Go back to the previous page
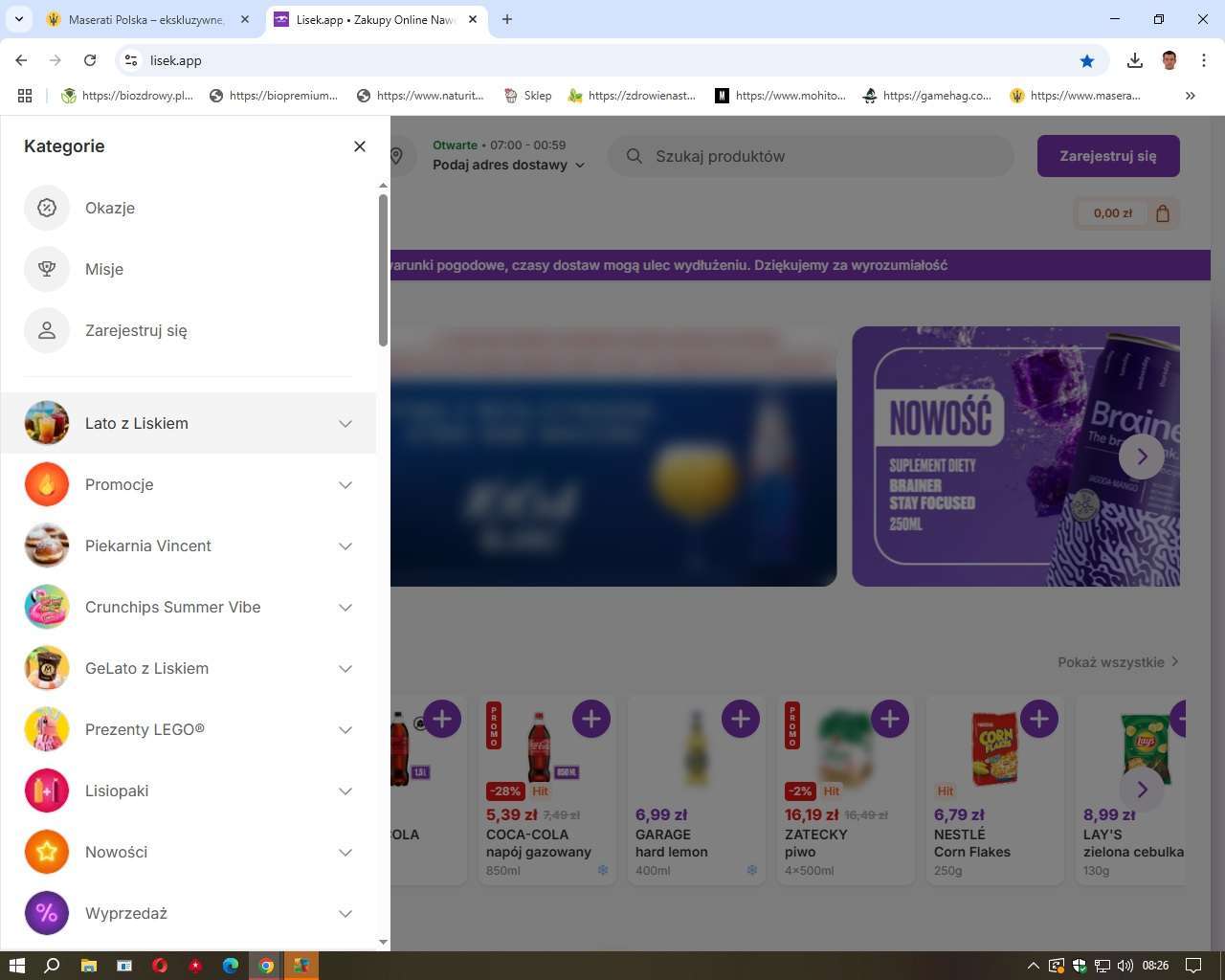 click(x=21, y=60)
